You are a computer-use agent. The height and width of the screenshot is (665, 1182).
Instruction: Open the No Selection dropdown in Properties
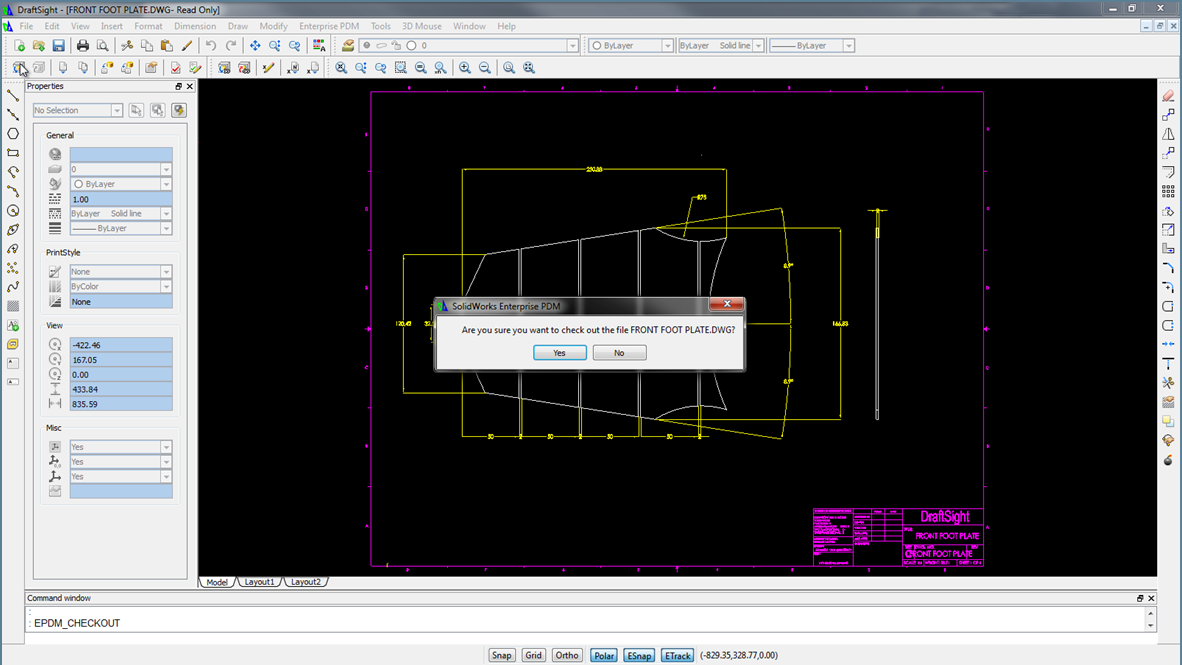point(78,111)
